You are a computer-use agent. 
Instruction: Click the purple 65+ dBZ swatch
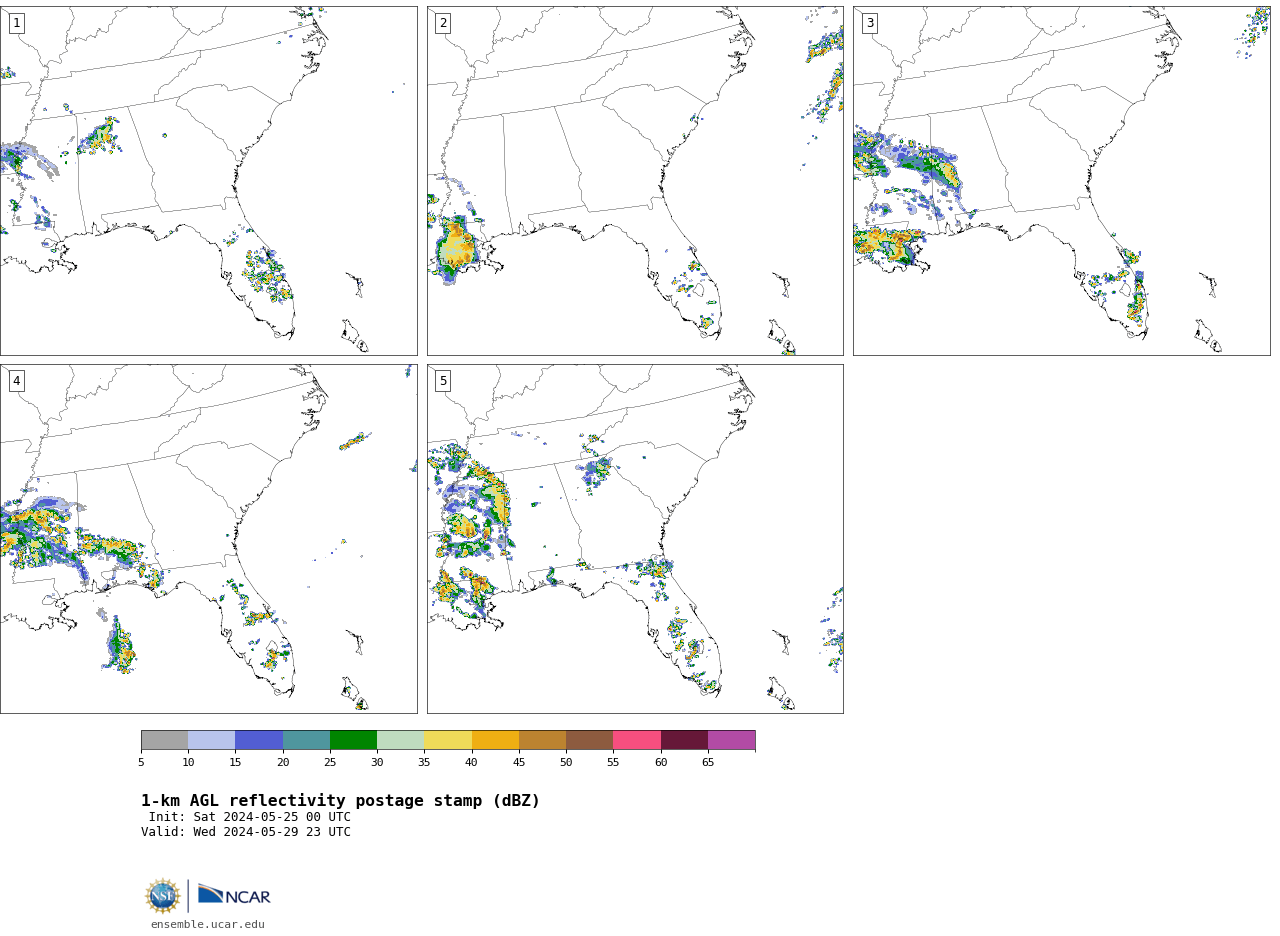pyautogui.click(x=731, y=740)
